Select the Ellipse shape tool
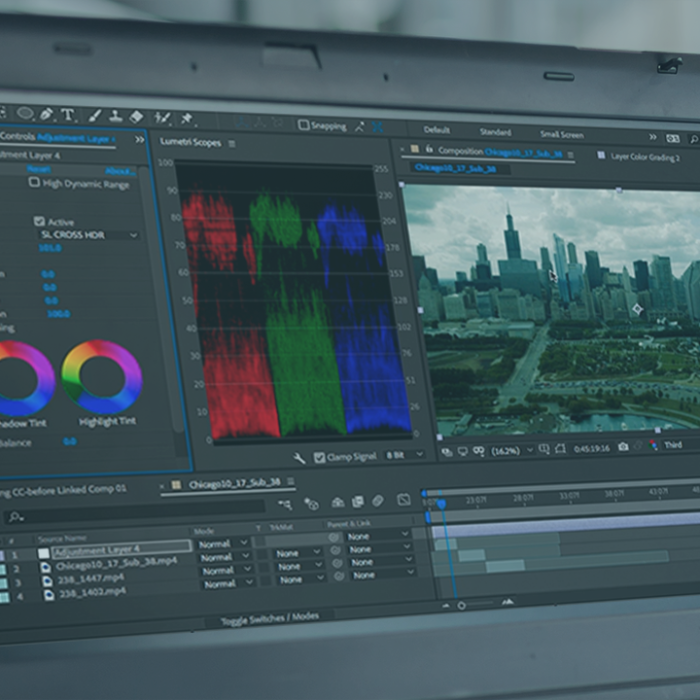The height and width of the screenshot is (700, 700). [x=25, y=113]
